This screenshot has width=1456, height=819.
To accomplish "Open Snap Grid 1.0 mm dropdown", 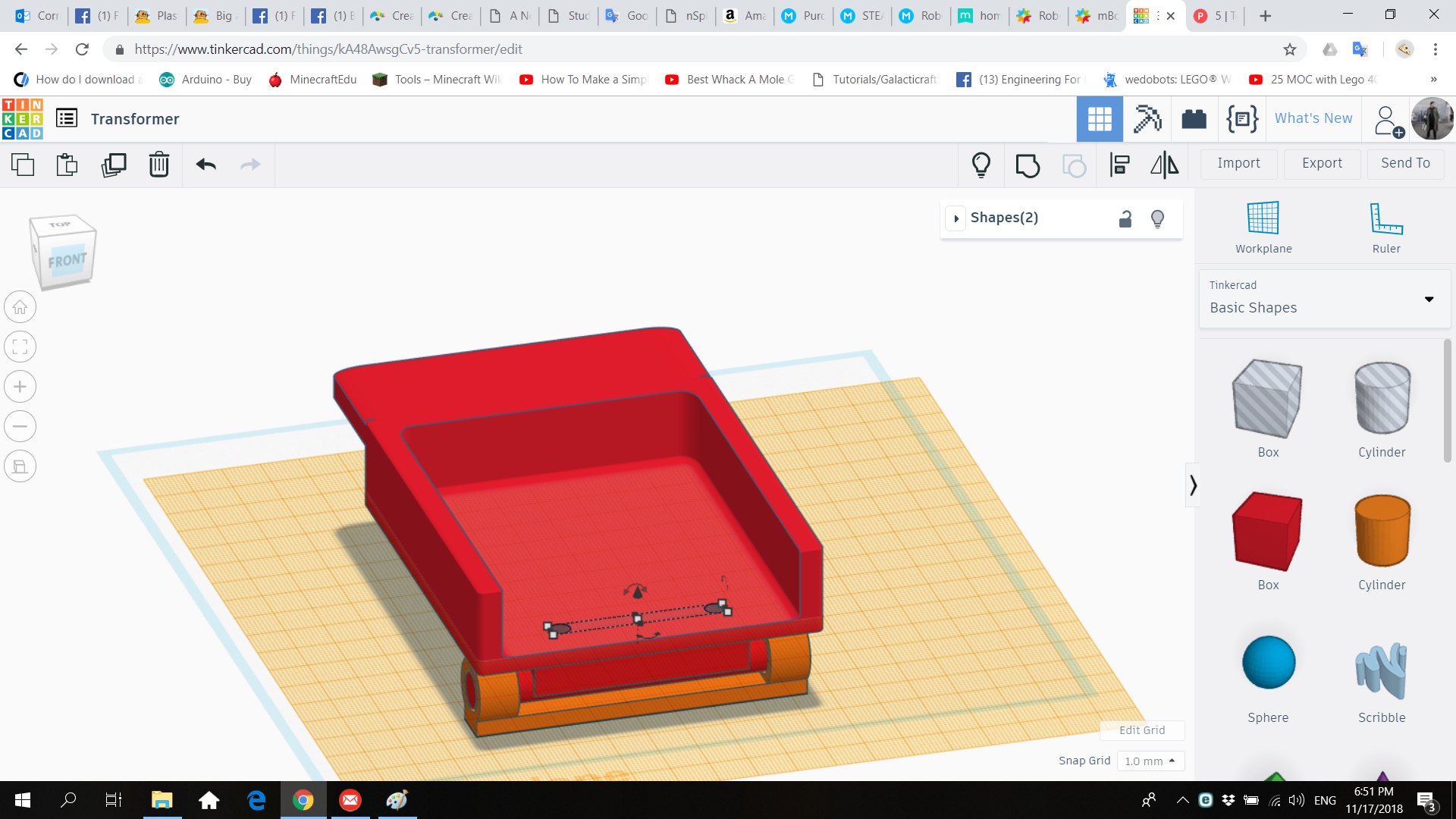I will click(x=1150, y=761).
